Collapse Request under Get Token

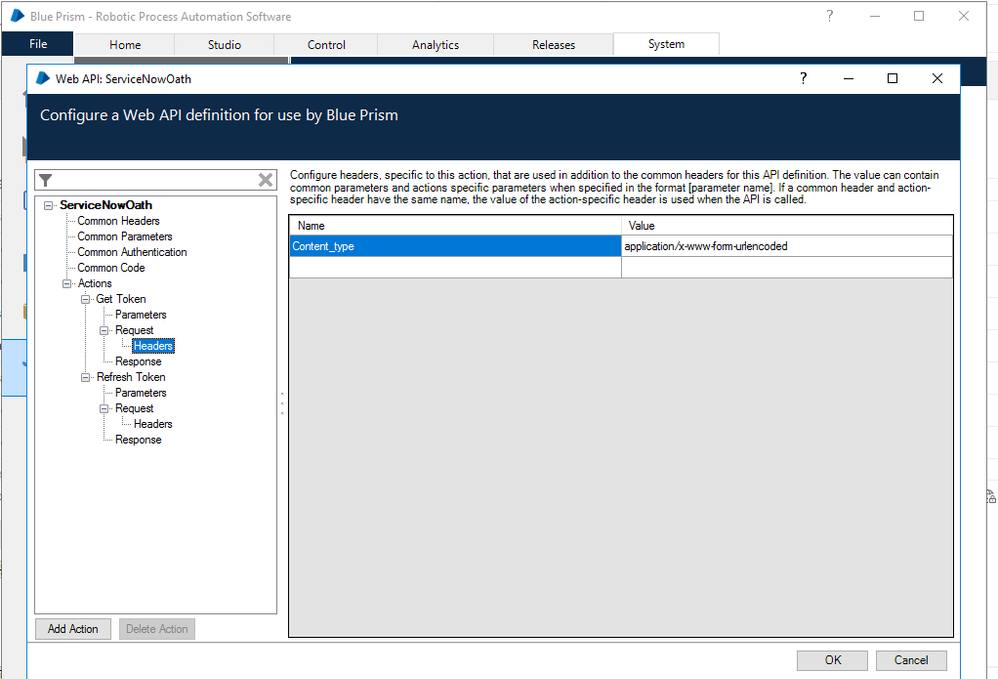pyautogui.click(x=104, y=330)
